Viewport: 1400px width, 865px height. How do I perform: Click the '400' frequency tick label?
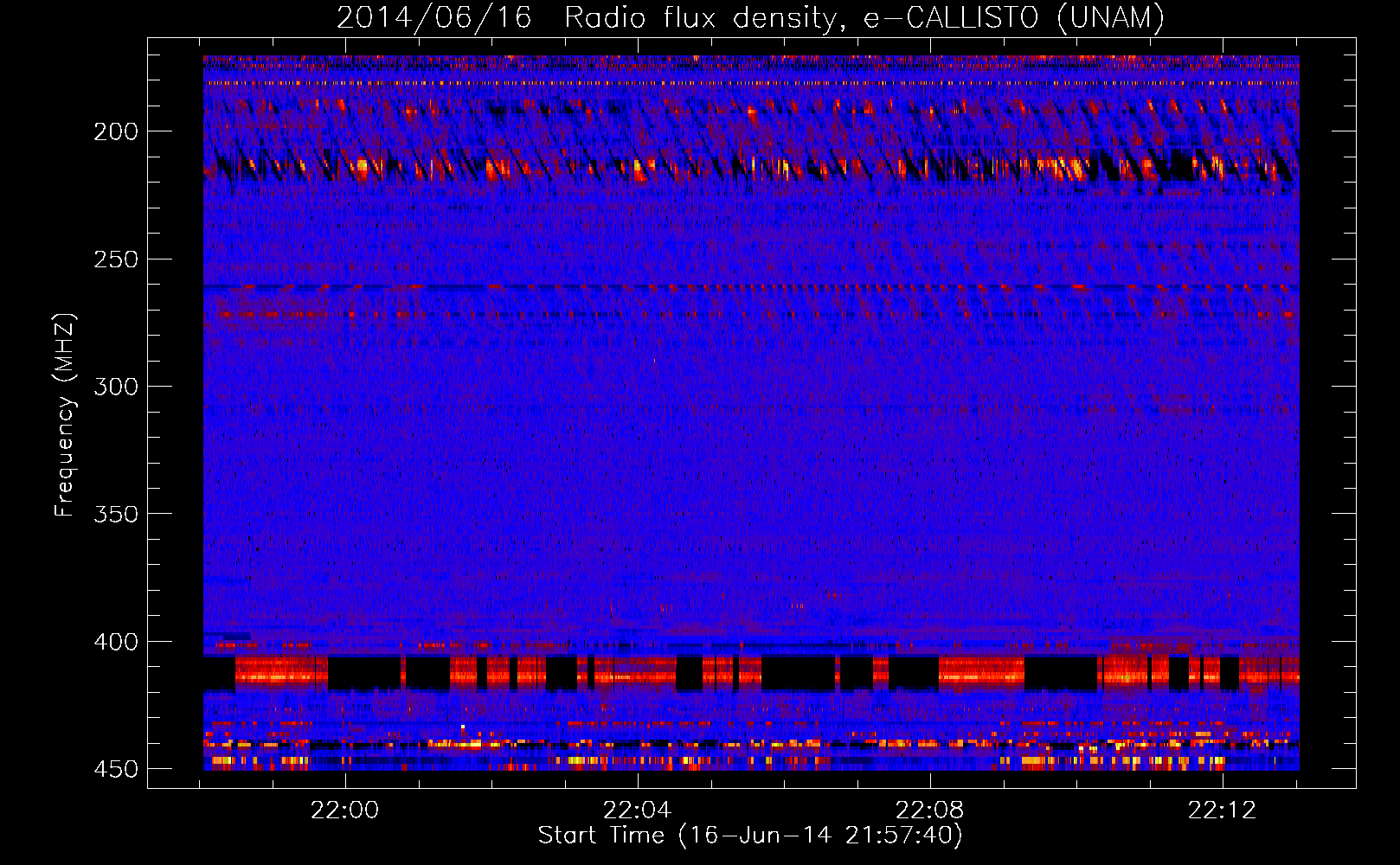click(x=116, y=642)
